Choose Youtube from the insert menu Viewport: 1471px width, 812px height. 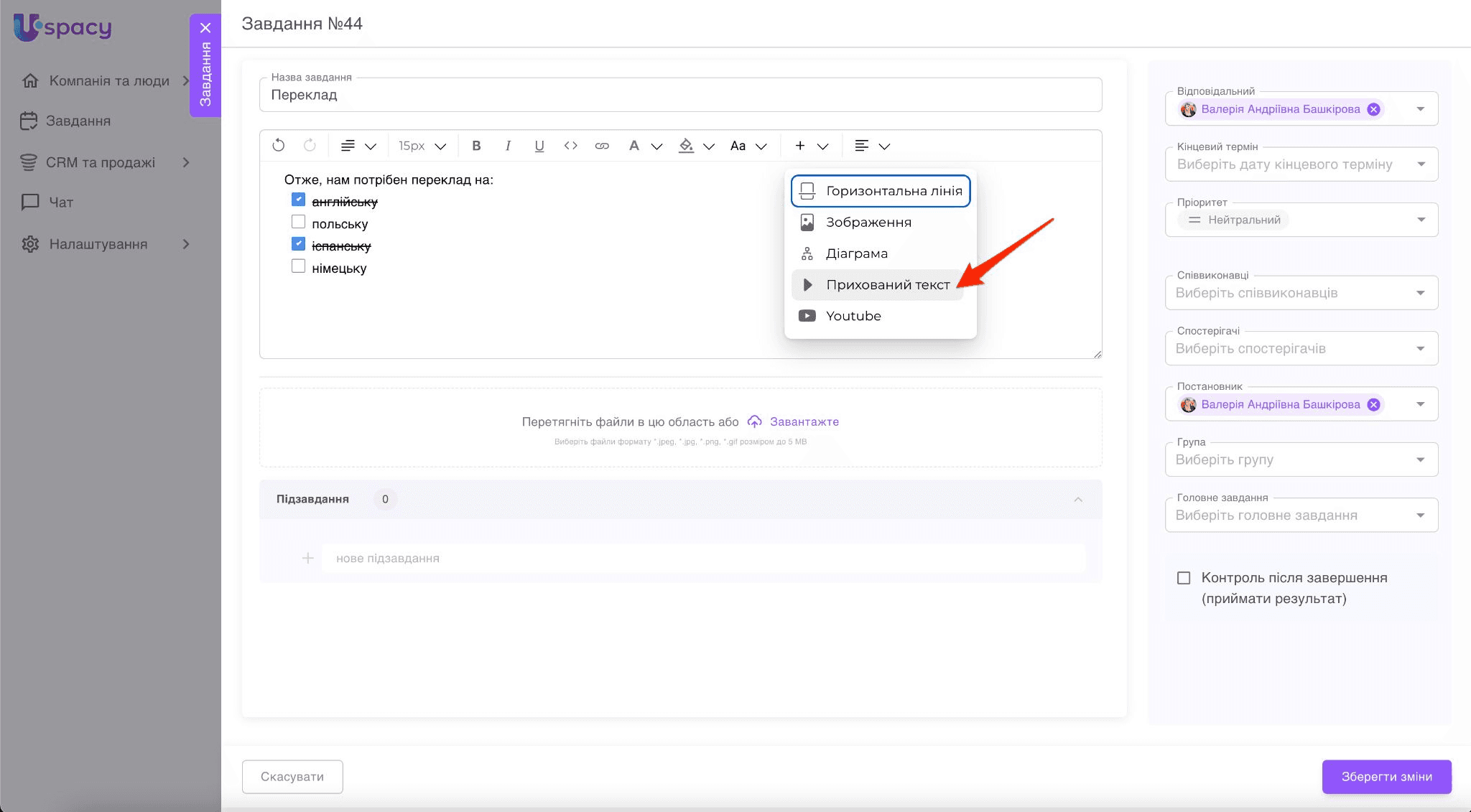pos(853,316)
